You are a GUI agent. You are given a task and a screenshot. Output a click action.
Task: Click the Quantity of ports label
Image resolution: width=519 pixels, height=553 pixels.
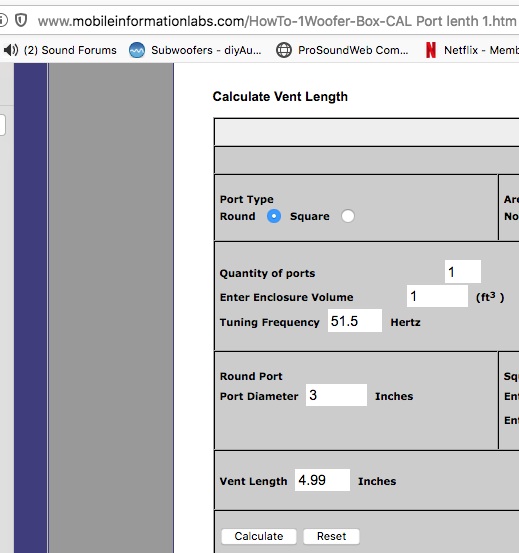point(267,273)
